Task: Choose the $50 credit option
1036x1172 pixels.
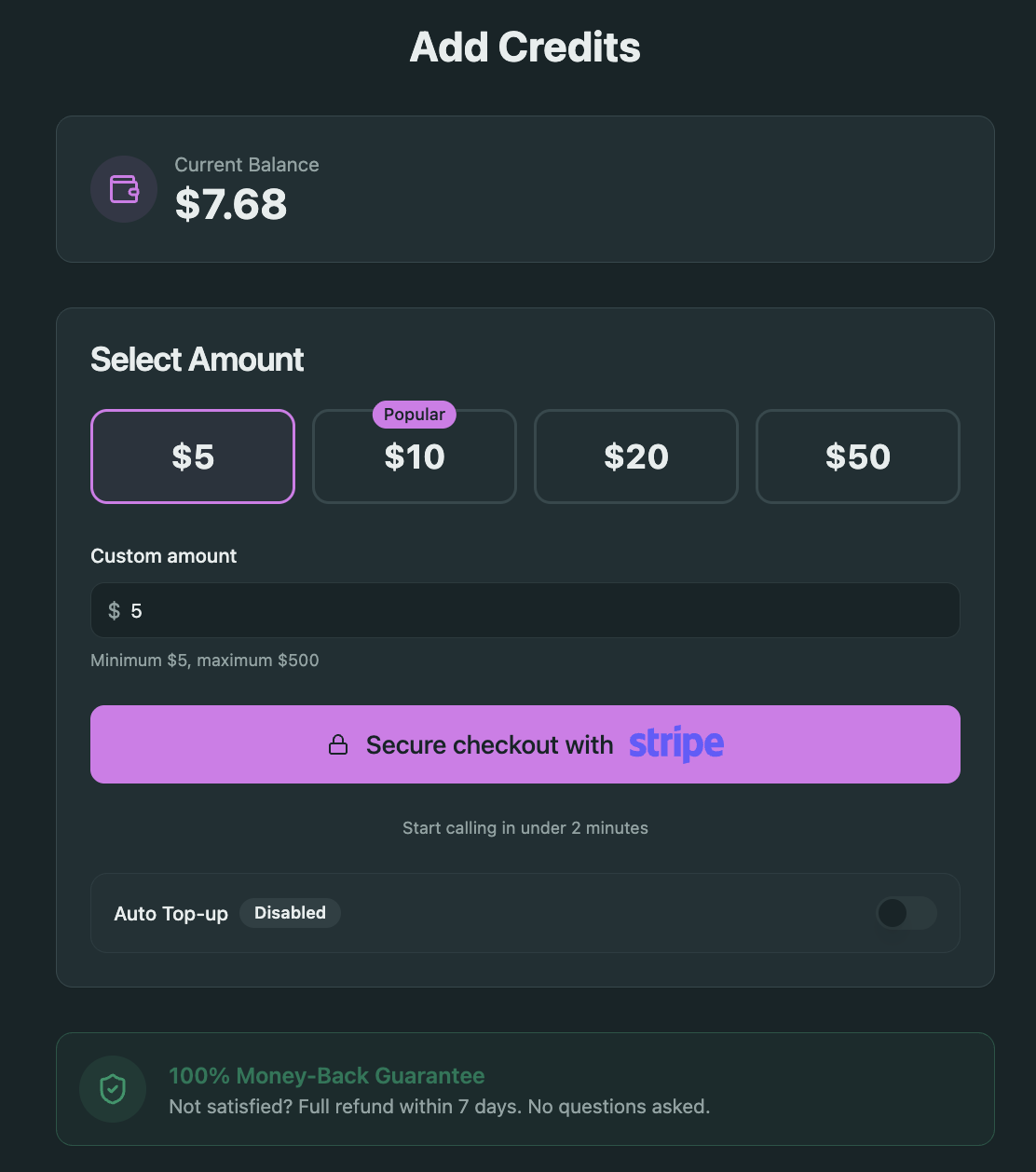Action: click(857, 457)
